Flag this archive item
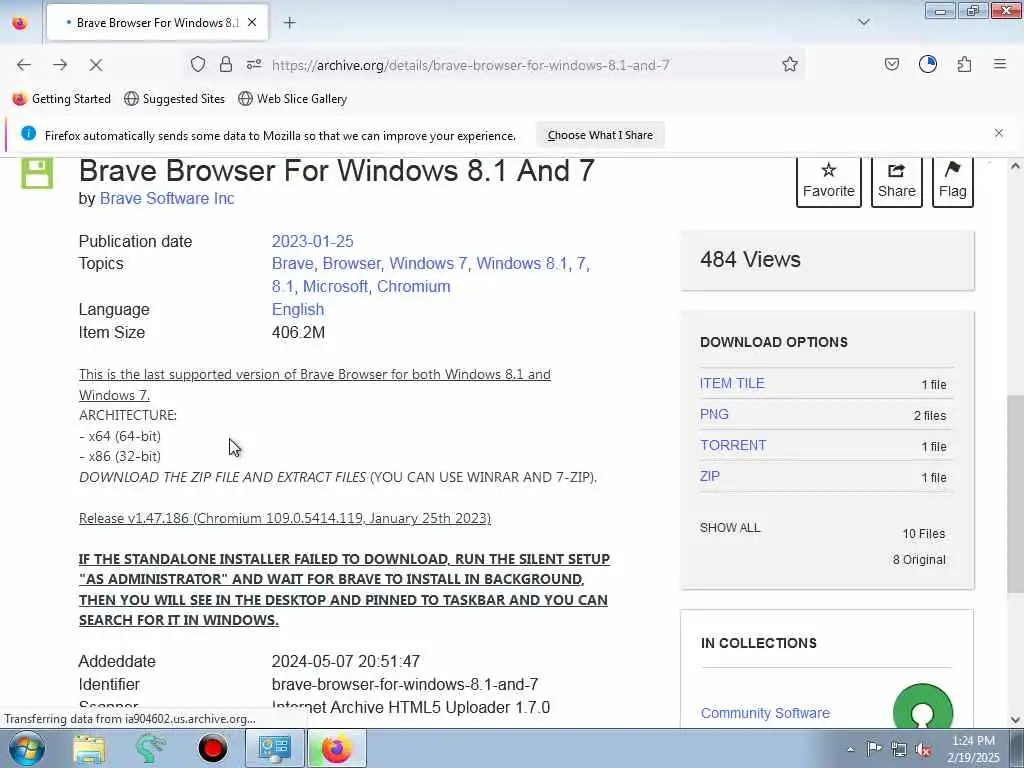This screenshot has width=1024, height=768. 953,181
